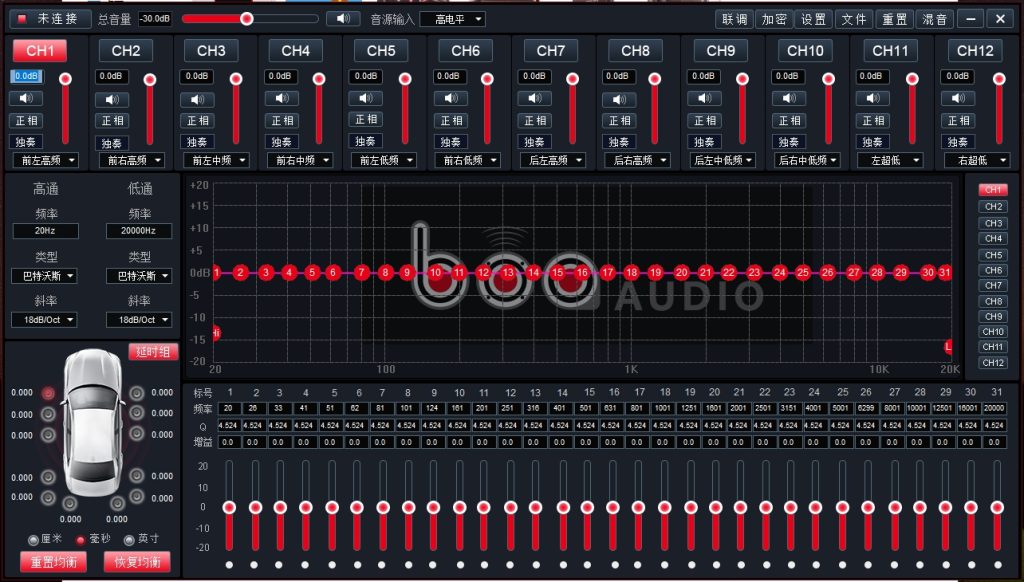The image size is (1024, 582).
Task: Select the red highlighted front-left speaker by the car
Action: (48, 393)
